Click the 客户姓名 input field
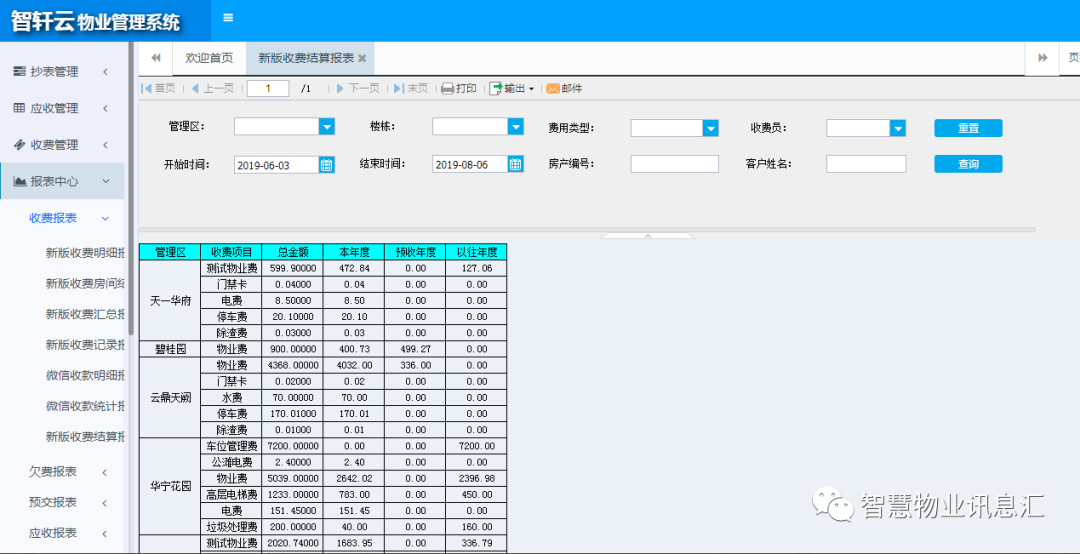1080x554 pixels. coord(866,164)
